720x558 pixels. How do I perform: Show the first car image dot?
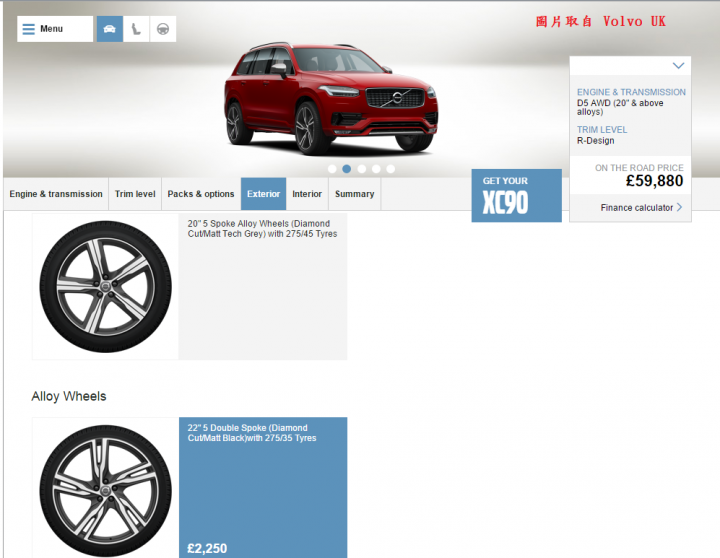click(332, 169)
